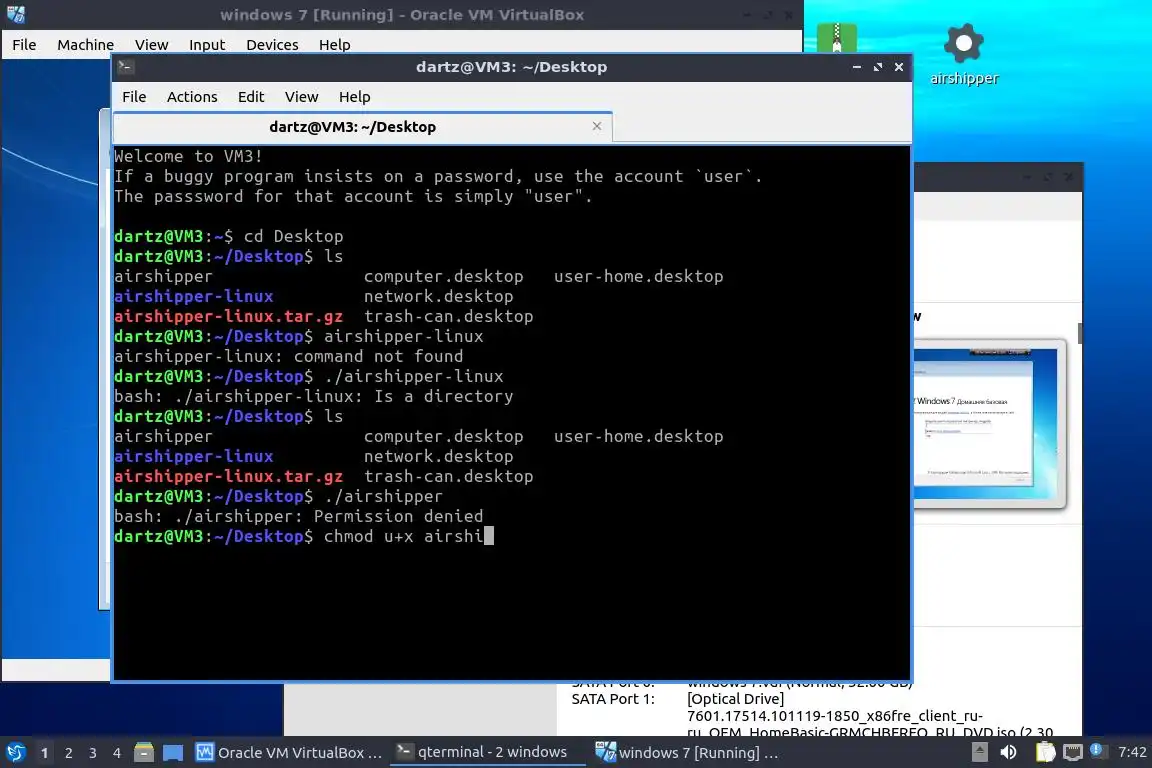Switch to workspace 4 in pager
1152x768 pixels.
click(x=117, y=753)
